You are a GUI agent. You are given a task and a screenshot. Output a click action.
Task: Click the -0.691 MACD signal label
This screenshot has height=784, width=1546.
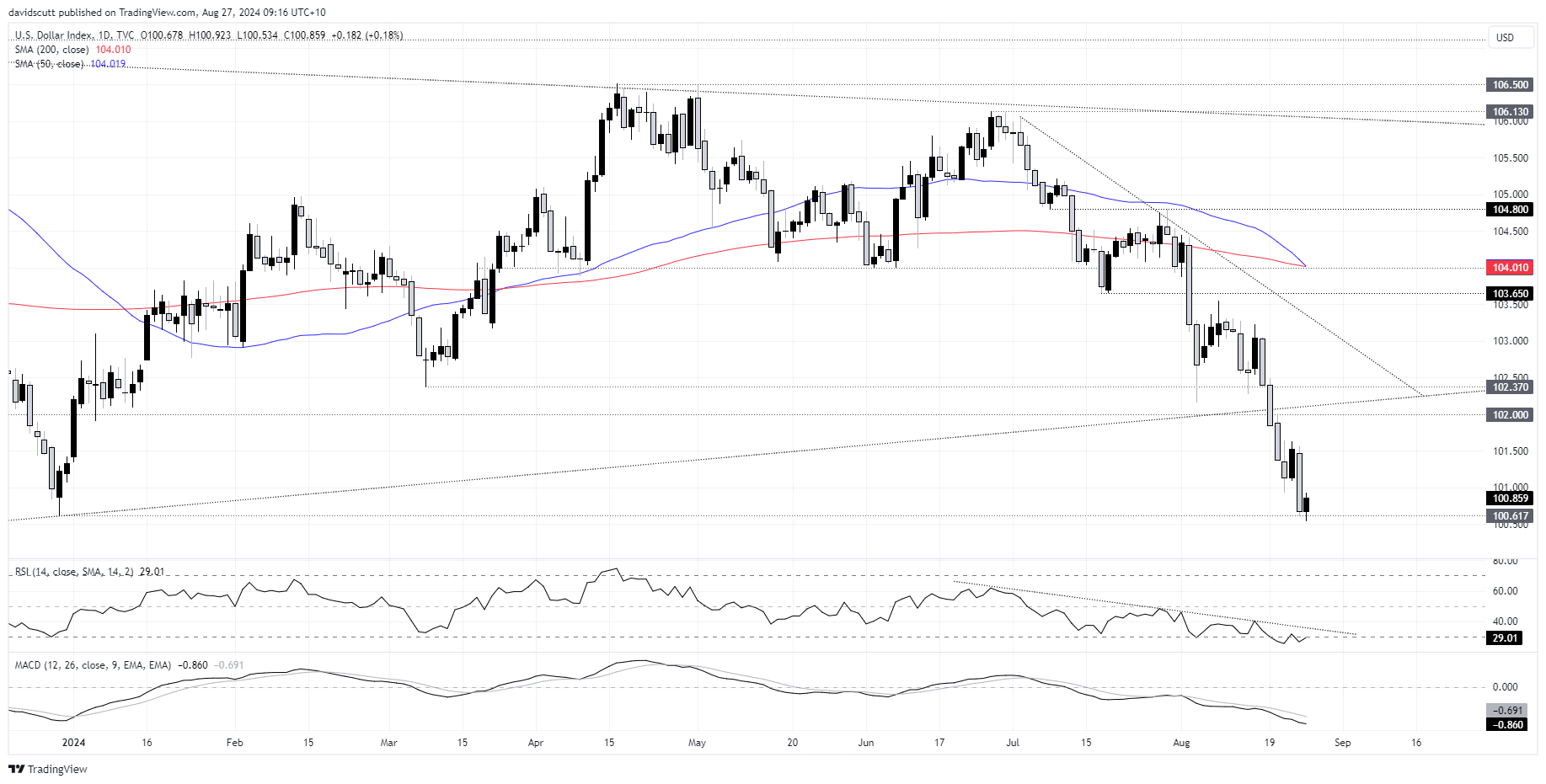tap(1508, 711)
